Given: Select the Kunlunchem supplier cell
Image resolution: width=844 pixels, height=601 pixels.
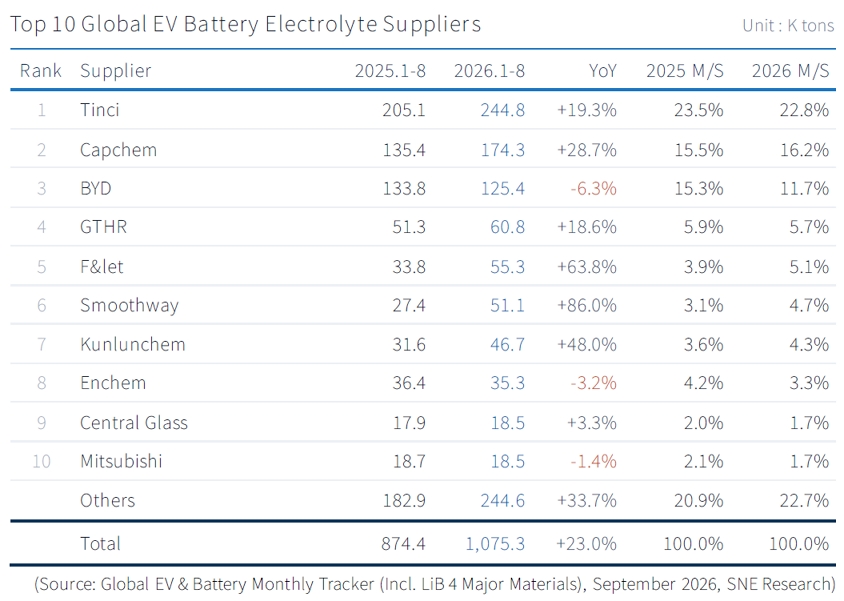Looking at the screenshot, I should (132, 344).
